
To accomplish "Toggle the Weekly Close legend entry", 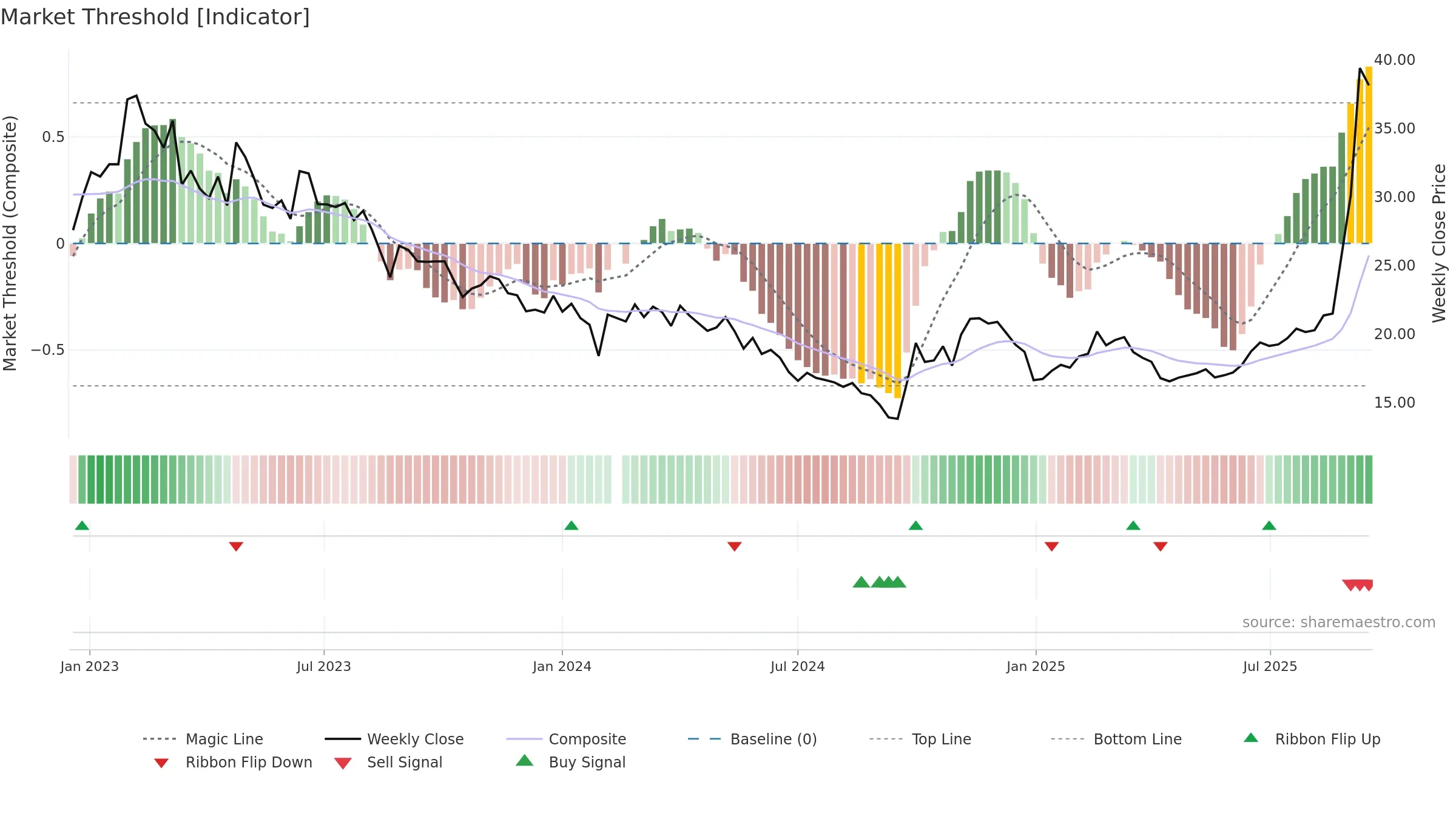I will (394, 739).
